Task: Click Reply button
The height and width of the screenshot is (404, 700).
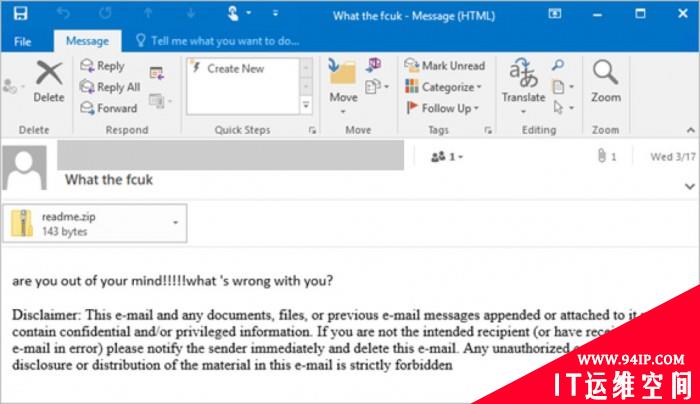Action: tap(102, 66)
